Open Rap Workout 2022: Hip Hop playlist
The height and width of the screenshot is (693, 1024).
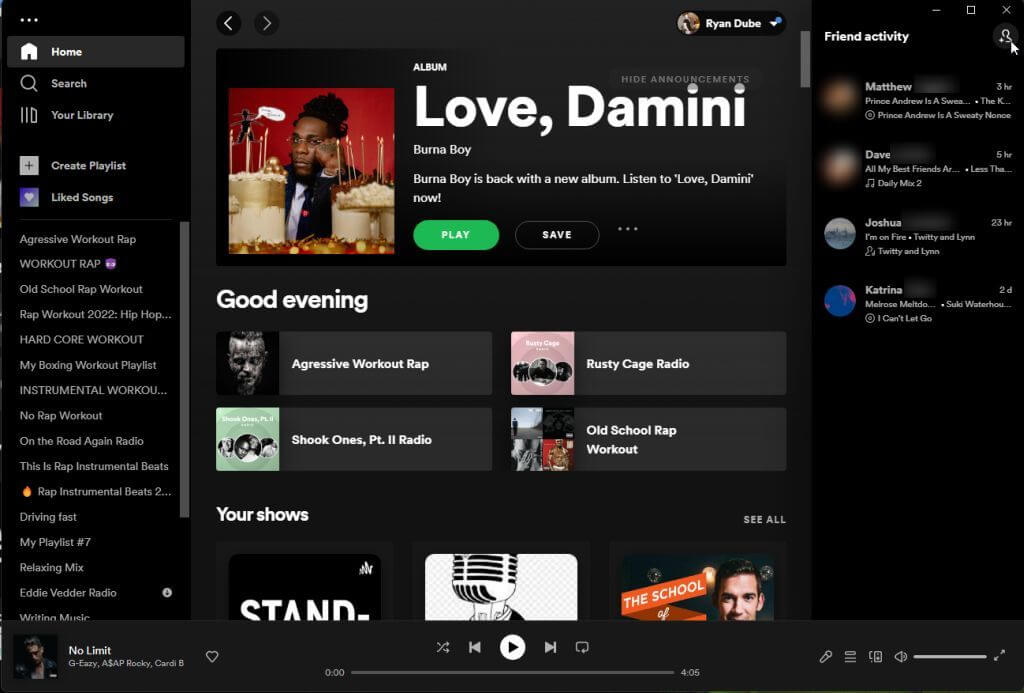click(95, 315)
